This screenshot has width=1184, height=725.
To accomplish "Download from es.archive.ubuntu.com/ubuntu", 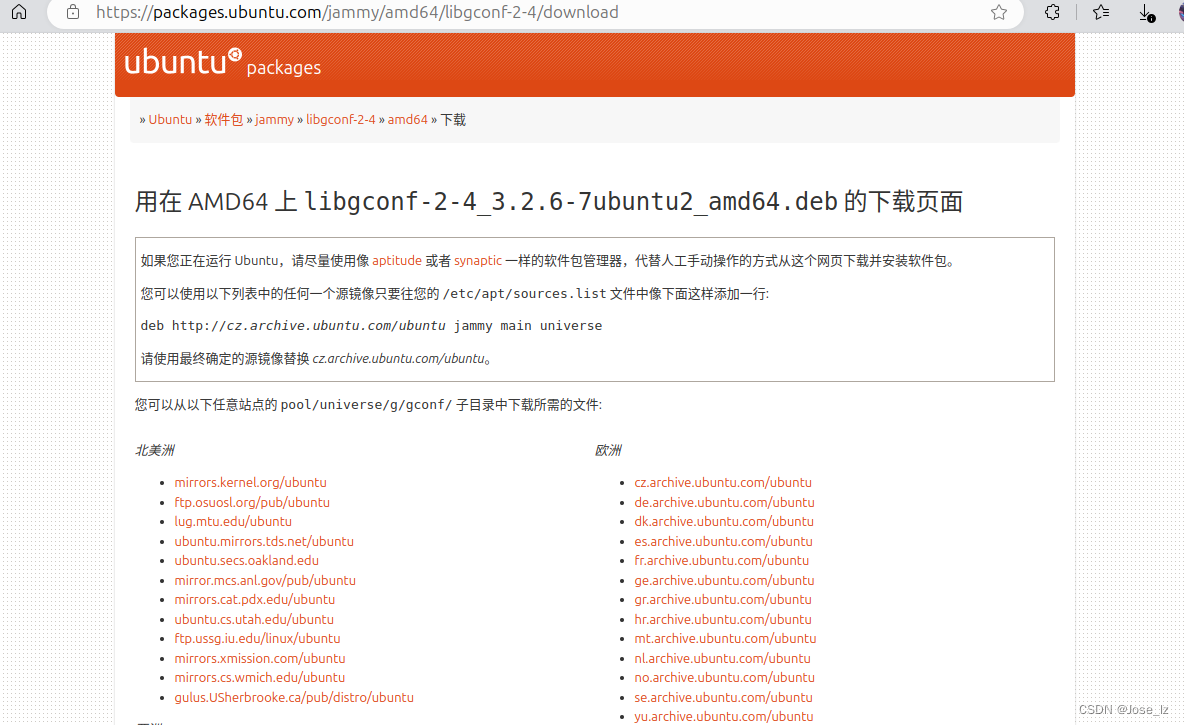I will tap(723, 541).
